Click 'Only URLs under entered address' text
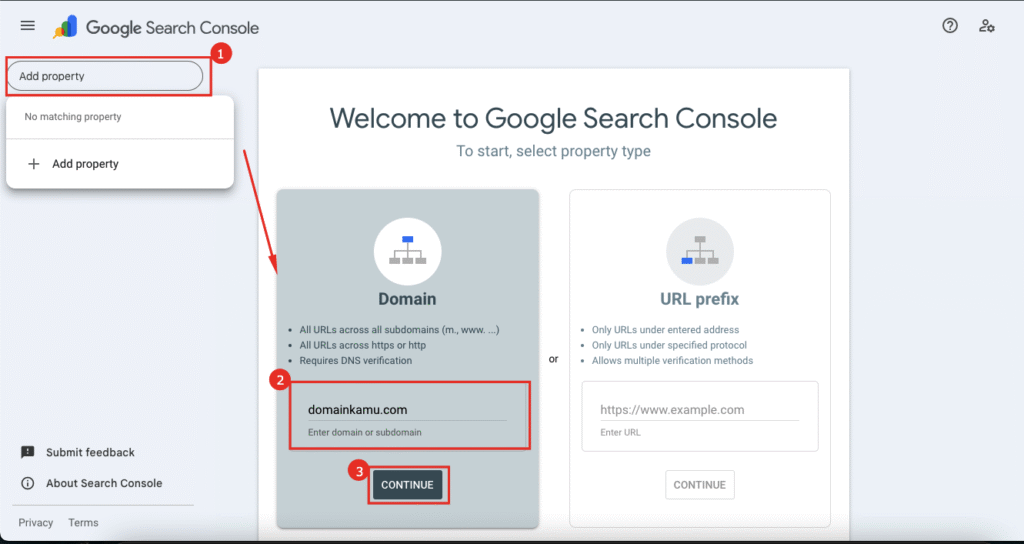The height and width of the screenshot is (544, 1024). click(x=665, y=330)
